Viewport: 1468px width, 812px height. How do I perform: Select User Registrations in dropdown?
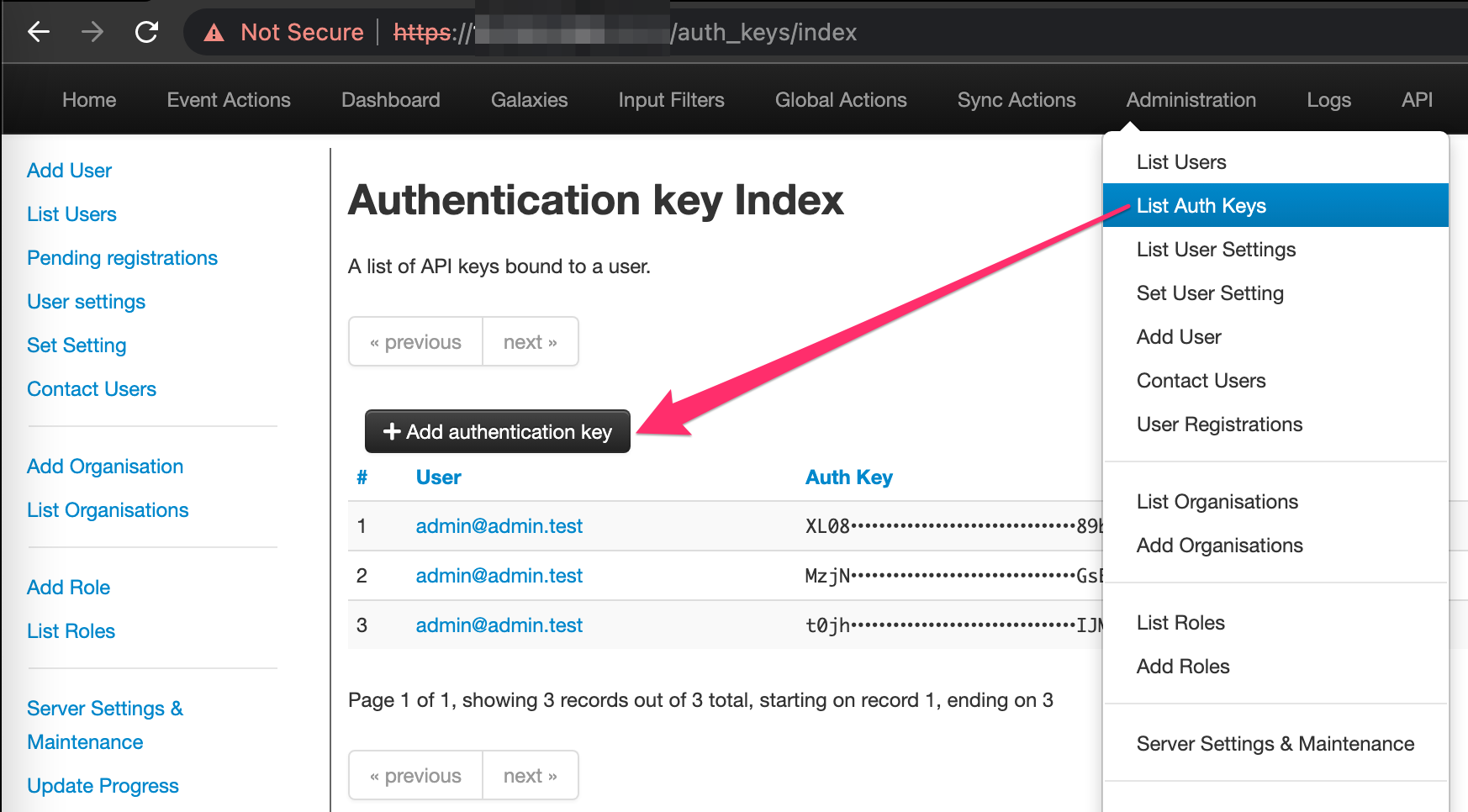pyautogui.click(x=1219, y=424)
